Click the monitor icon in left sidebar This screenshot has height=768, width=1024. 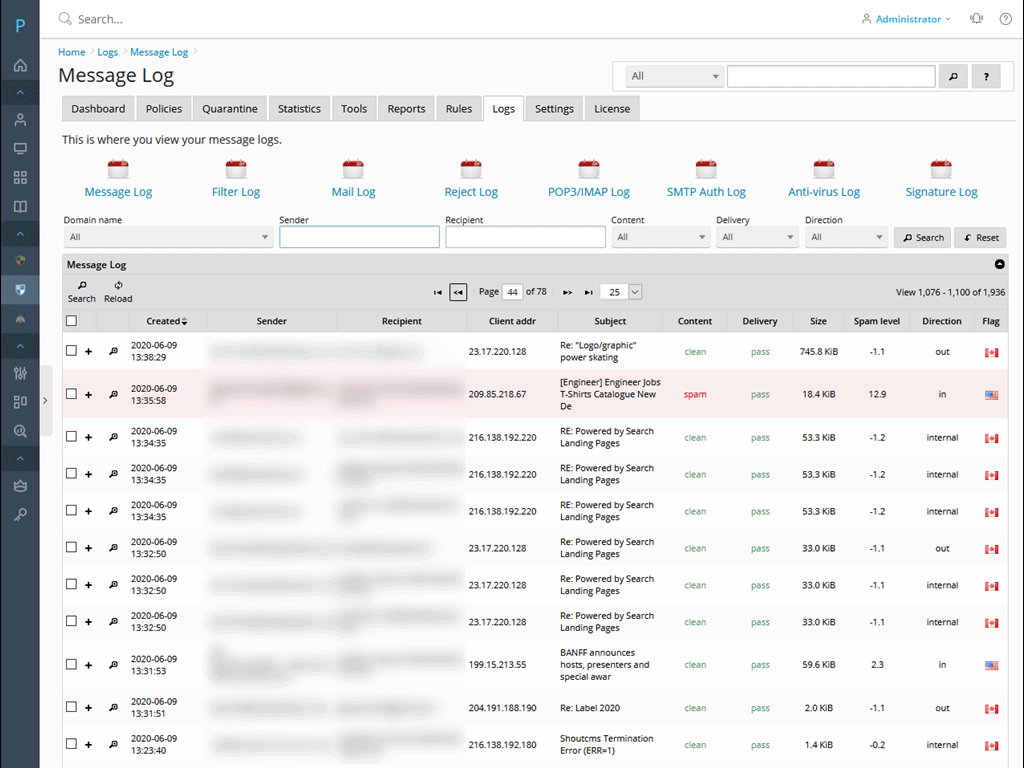20,149
